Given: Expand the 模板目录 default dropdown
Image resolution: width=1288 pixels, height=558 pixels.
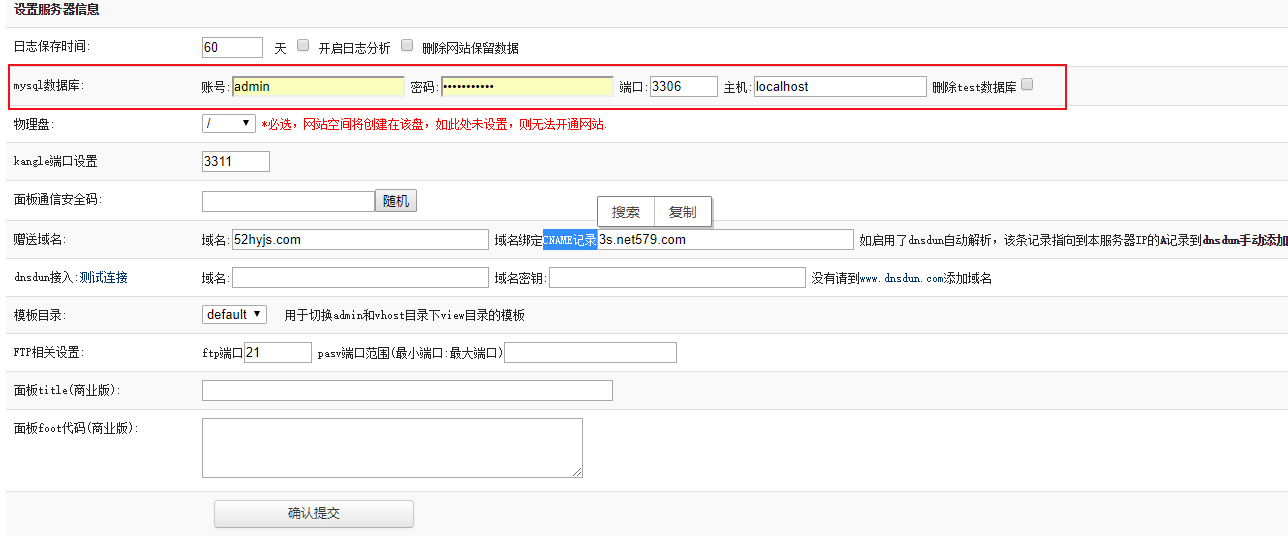Looking at the screenshot, I should point(234,314).
